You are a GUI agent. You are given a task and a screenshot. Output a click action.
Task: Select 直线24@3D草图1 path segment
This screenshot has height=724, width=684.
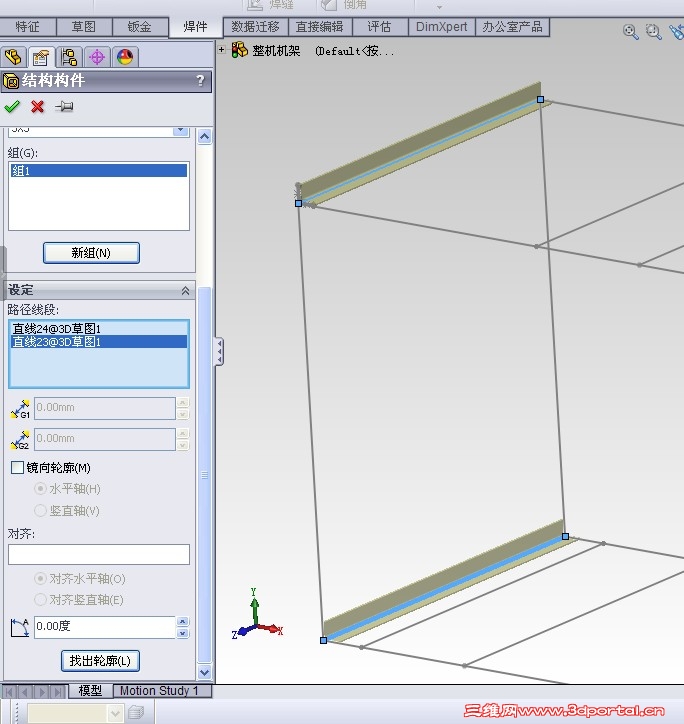pos(99,328)
